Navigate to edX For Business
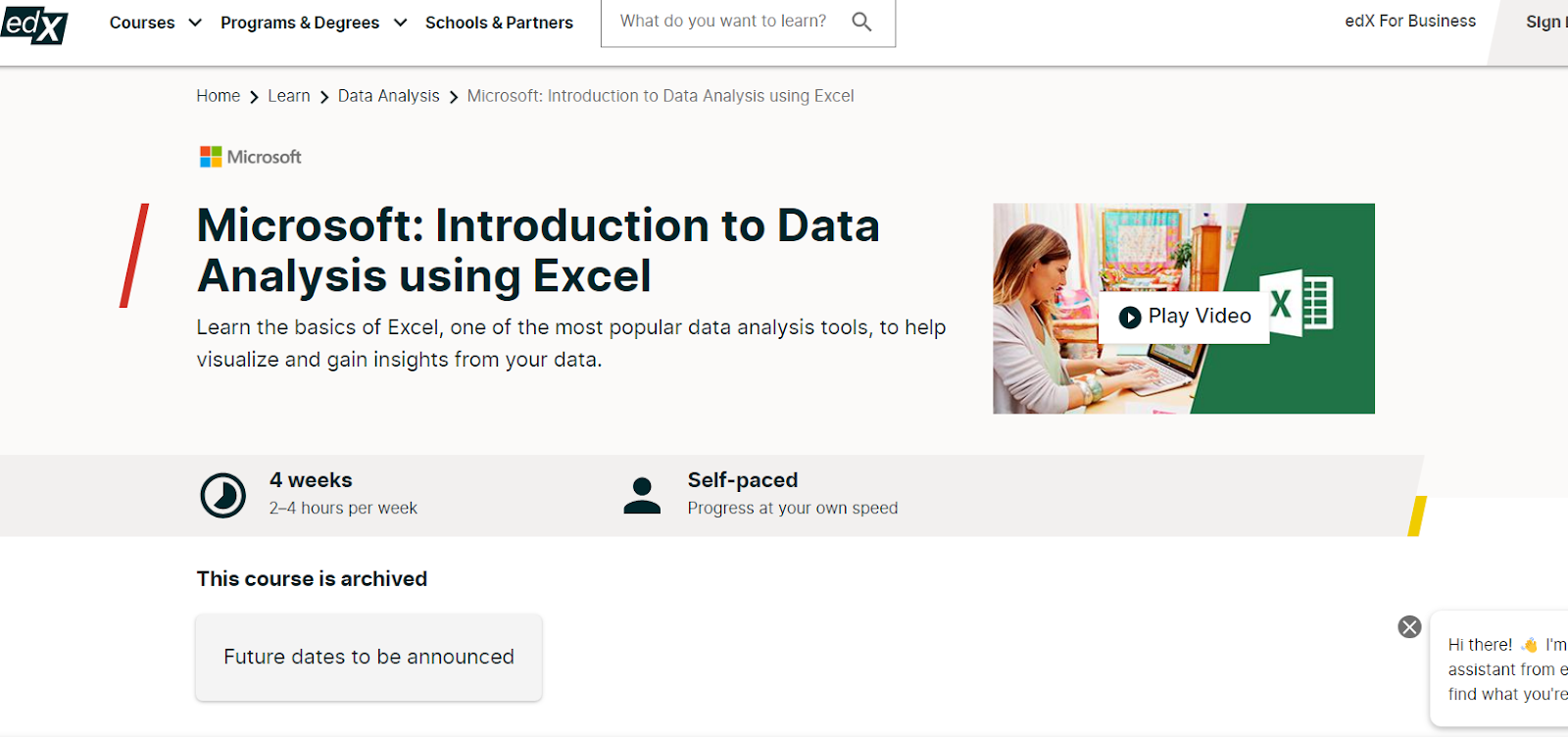The height and width of the screenshot is (737, 1568). point(1408,20)
